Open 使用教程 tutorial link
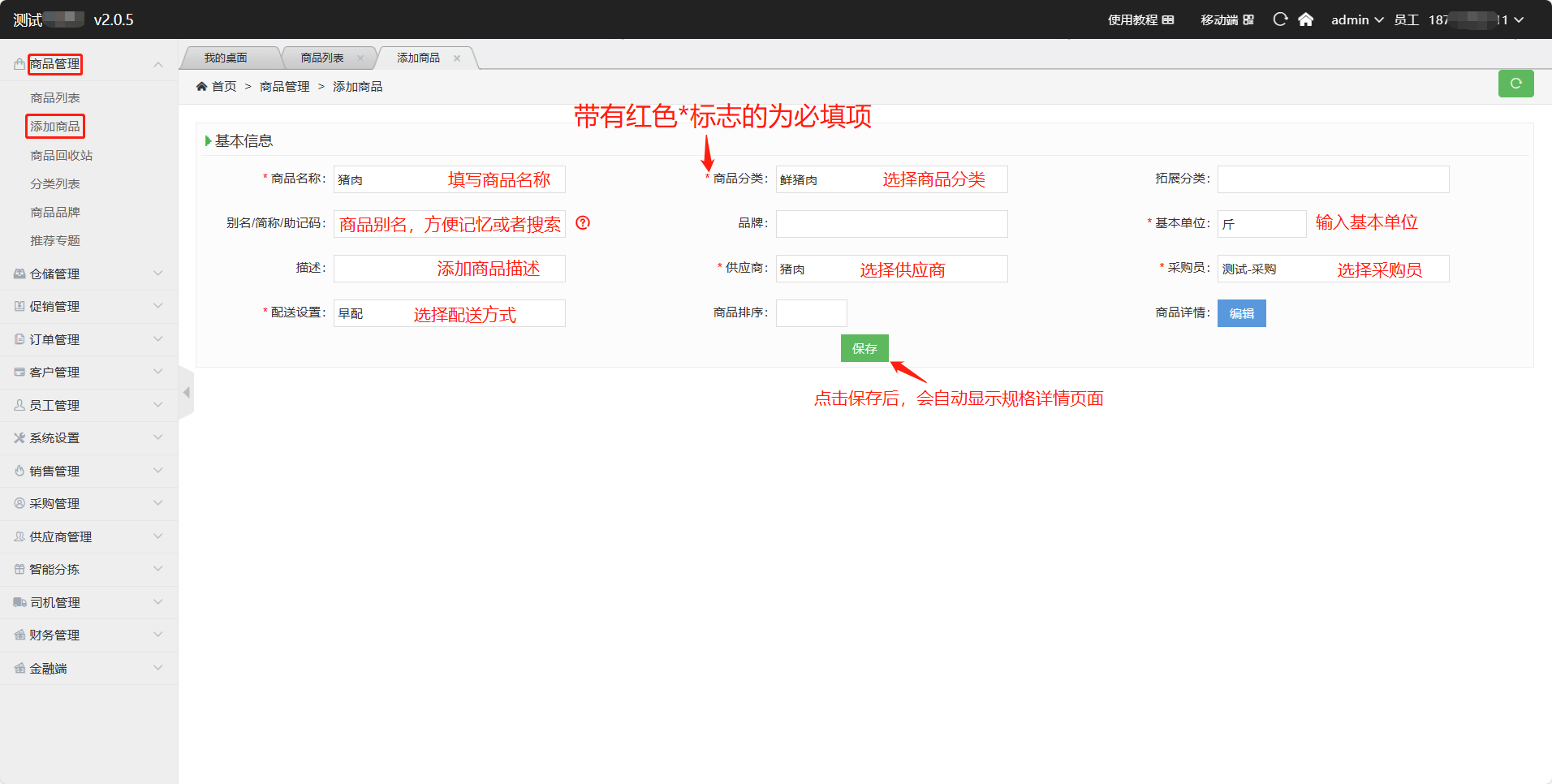 coord(1140,19)
